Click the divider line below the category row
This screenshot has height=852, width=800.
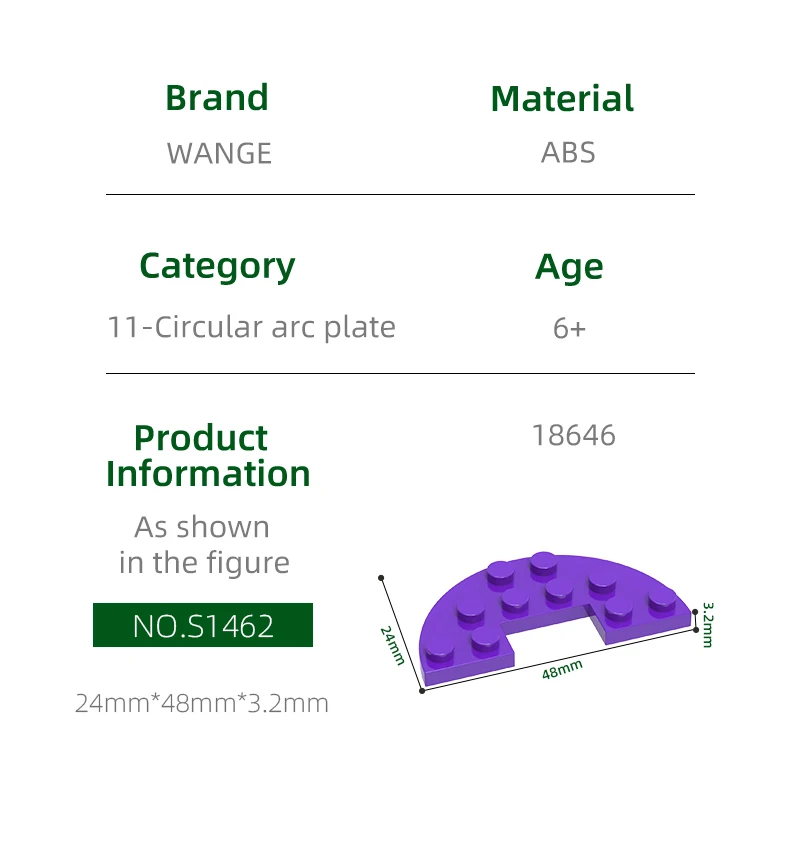[x=400, y=373]
